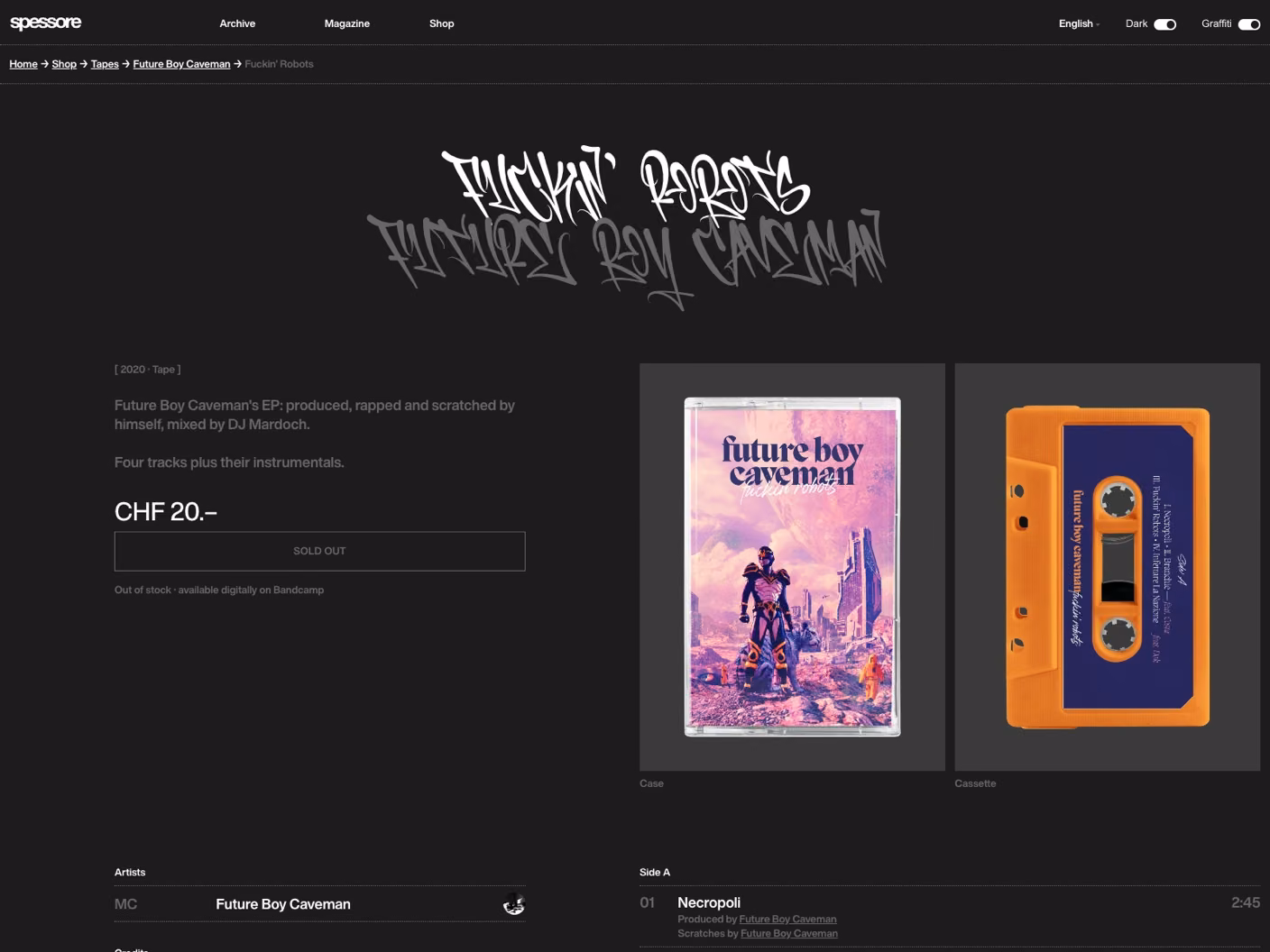Viewport: 1270px width, 952px height.
Task: Open the Case cover image
Action: [x=792, y=567]
